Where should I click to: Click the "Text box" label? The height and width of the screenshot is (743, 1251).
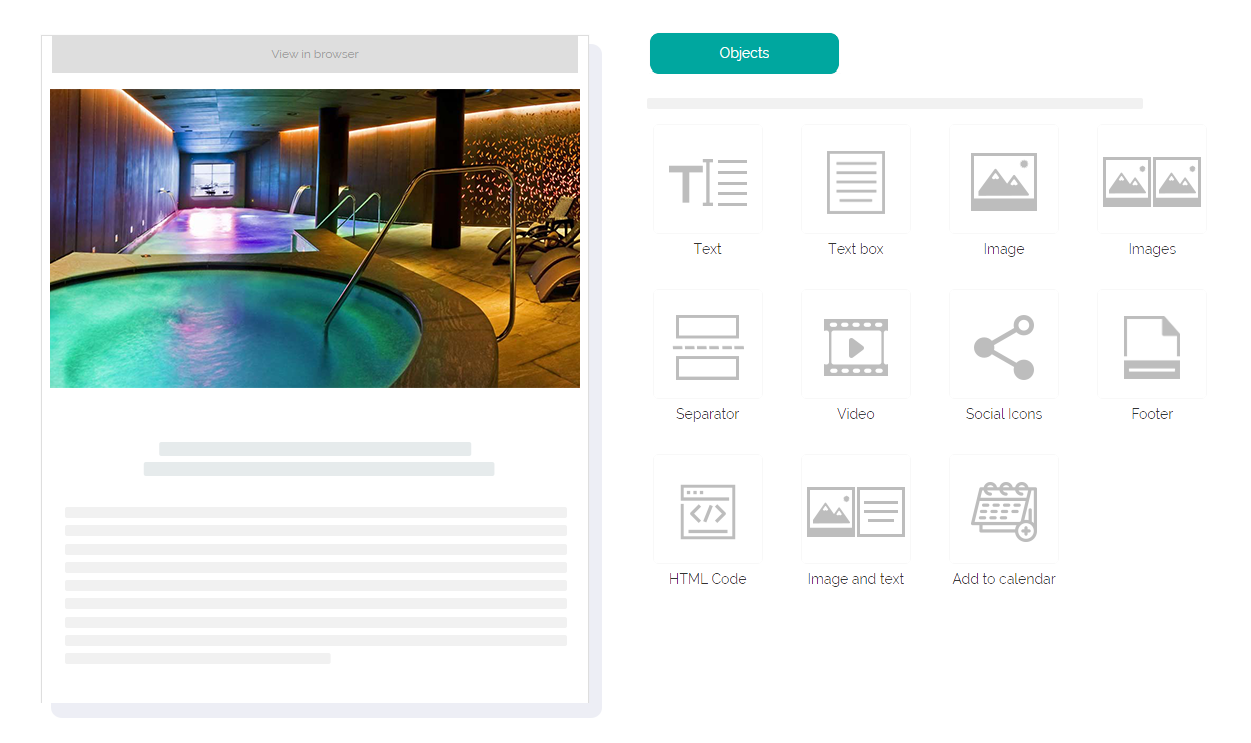coord(856,249)
